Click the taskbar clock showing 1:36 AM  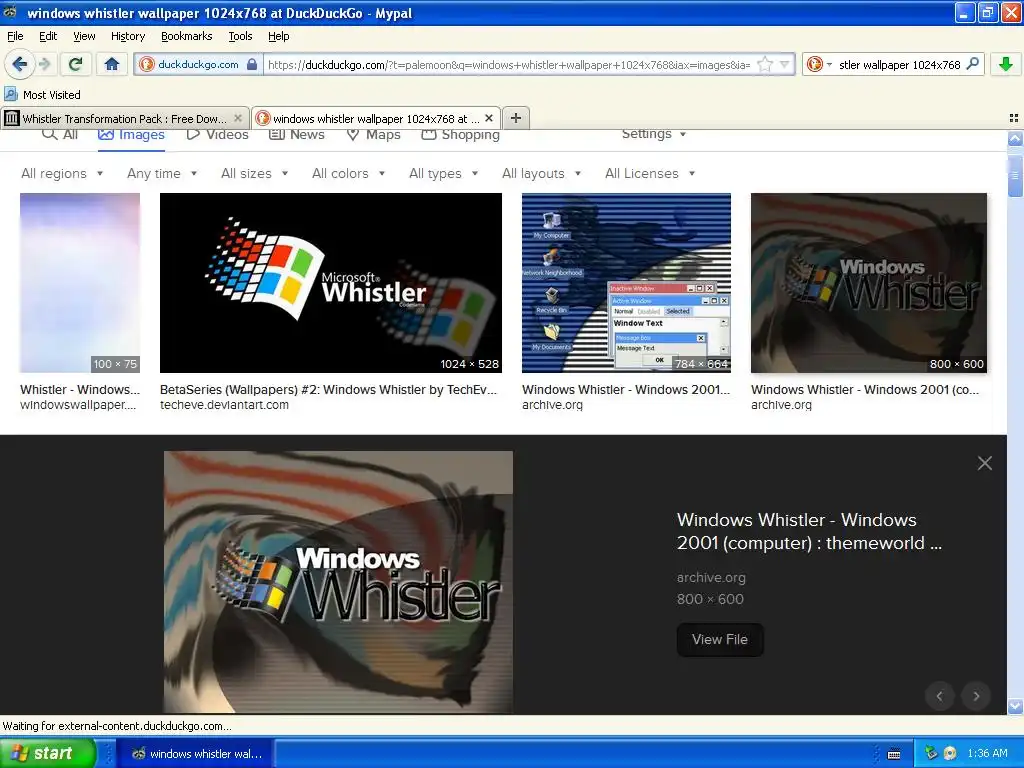pyautogui.click(x=987, y=754)
